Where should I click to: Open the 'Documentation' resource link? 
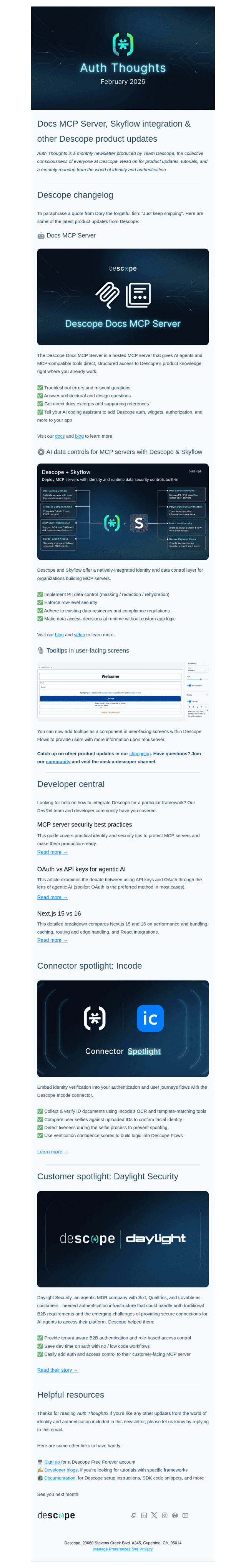pos(60,1478)
